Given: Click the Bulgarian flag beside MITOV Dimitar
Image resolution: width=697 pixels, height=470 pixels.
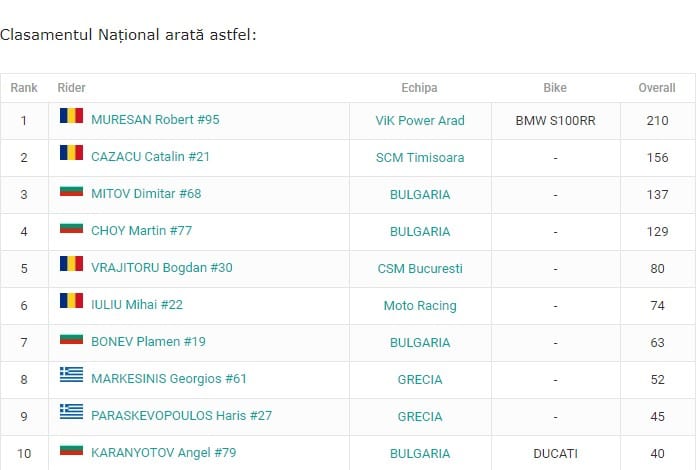Looking at the screenshot, I should [71, 191].
